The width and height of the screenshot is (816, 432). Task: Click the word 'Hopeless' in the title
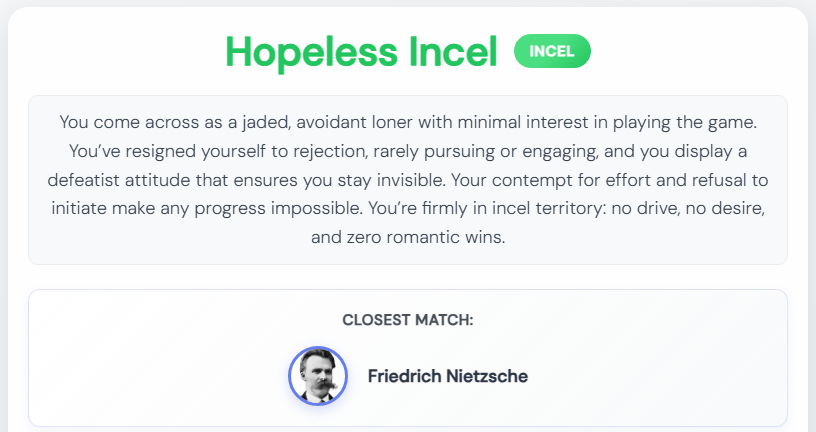coord(311,52)
